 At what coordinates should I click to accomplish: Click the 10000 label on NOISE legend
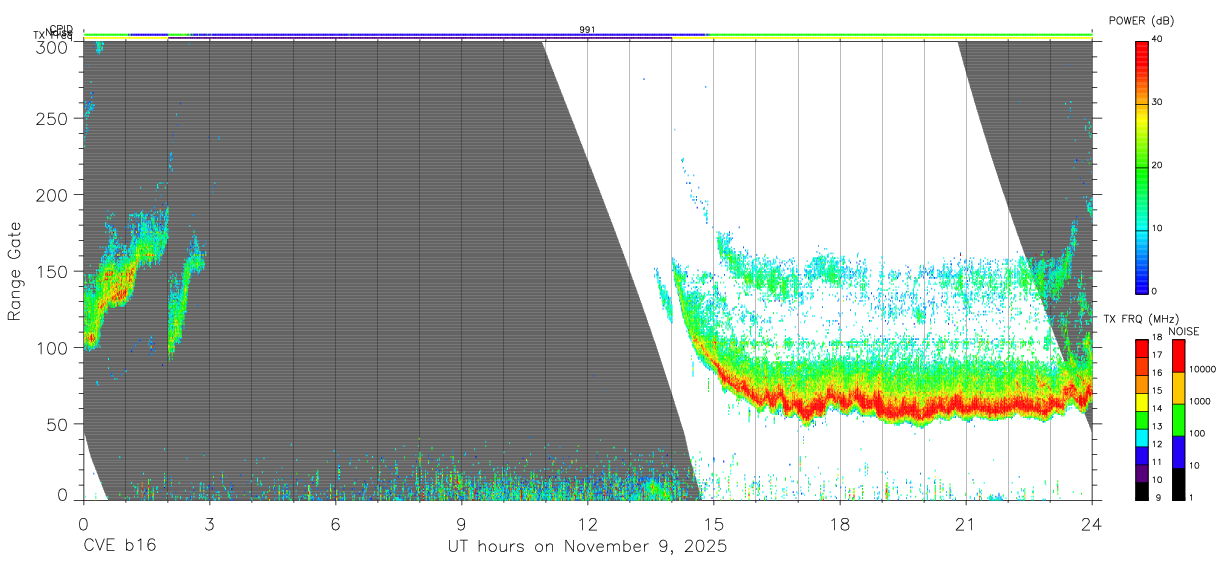coord(1201,369)
